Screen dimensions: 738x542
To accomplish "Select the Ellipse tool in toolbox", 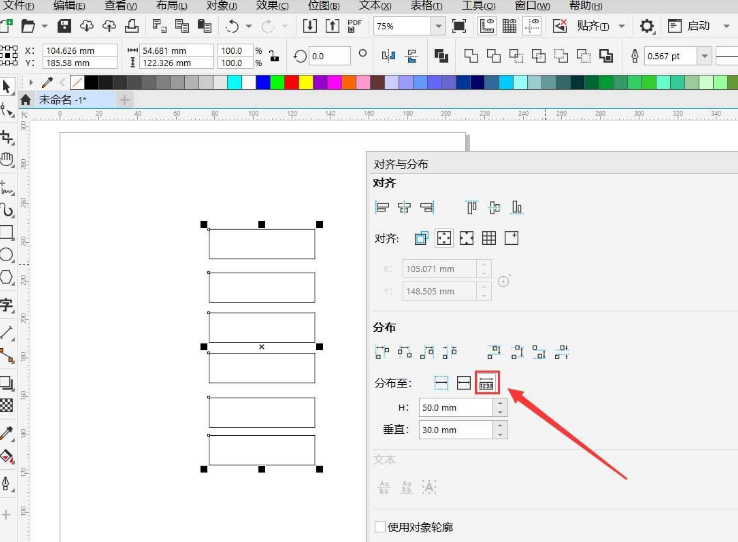I will pos(6,255).
